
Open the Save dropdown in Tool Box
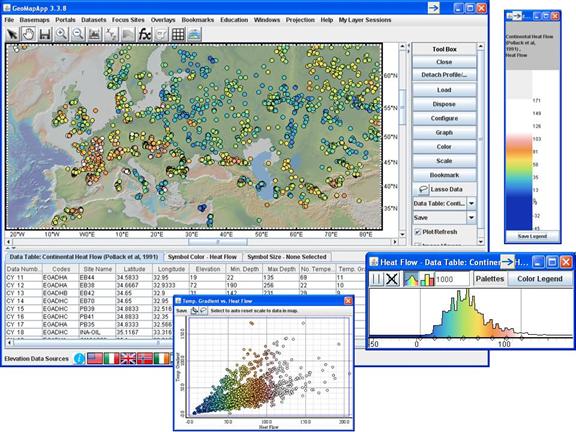click(471, 217)
